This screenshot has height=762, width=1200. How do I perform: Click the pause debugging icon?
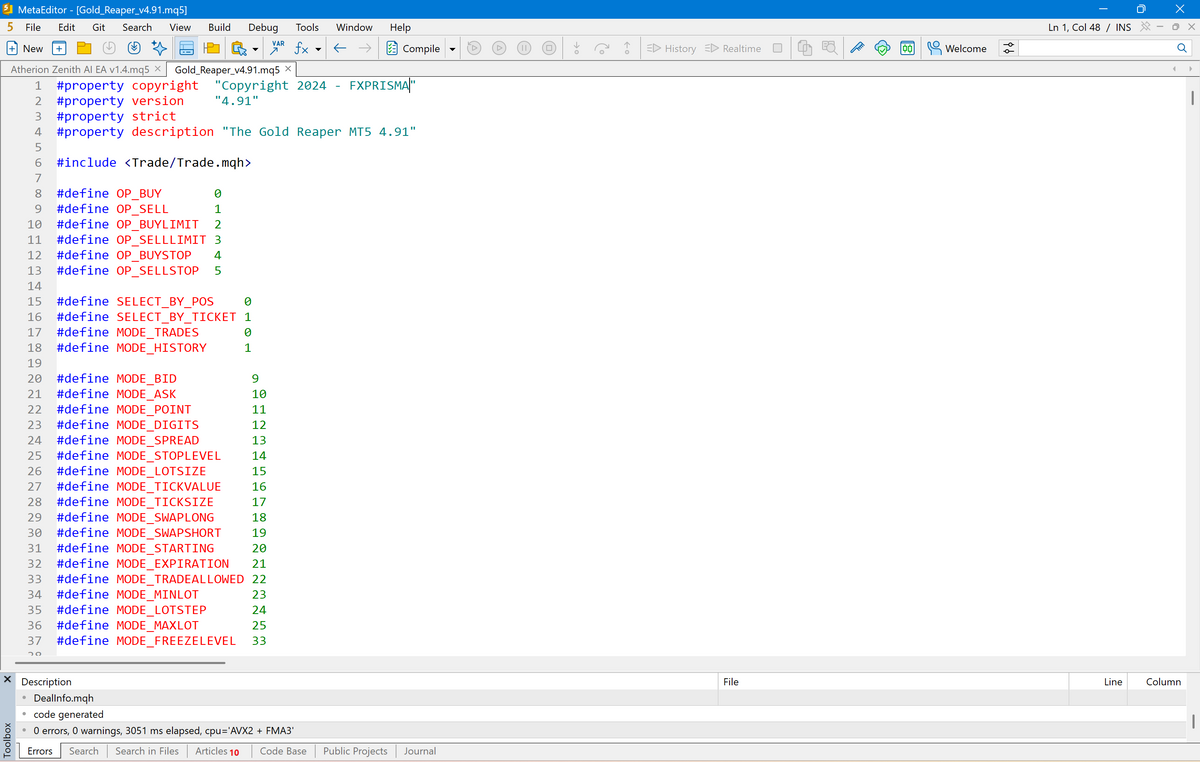click(x=524, y=48)
